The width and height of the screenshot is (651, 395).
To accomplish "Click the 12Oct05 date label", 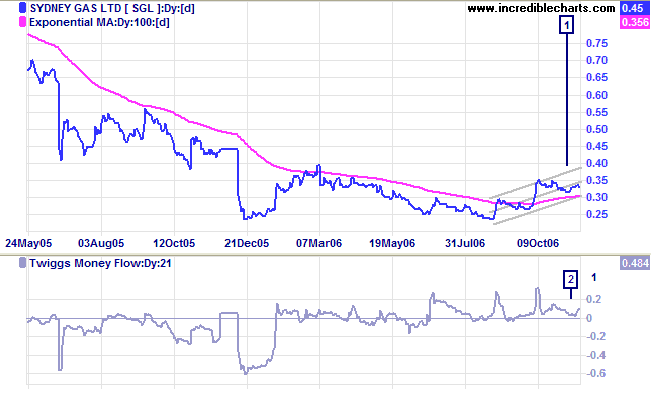I will (174, 243).
